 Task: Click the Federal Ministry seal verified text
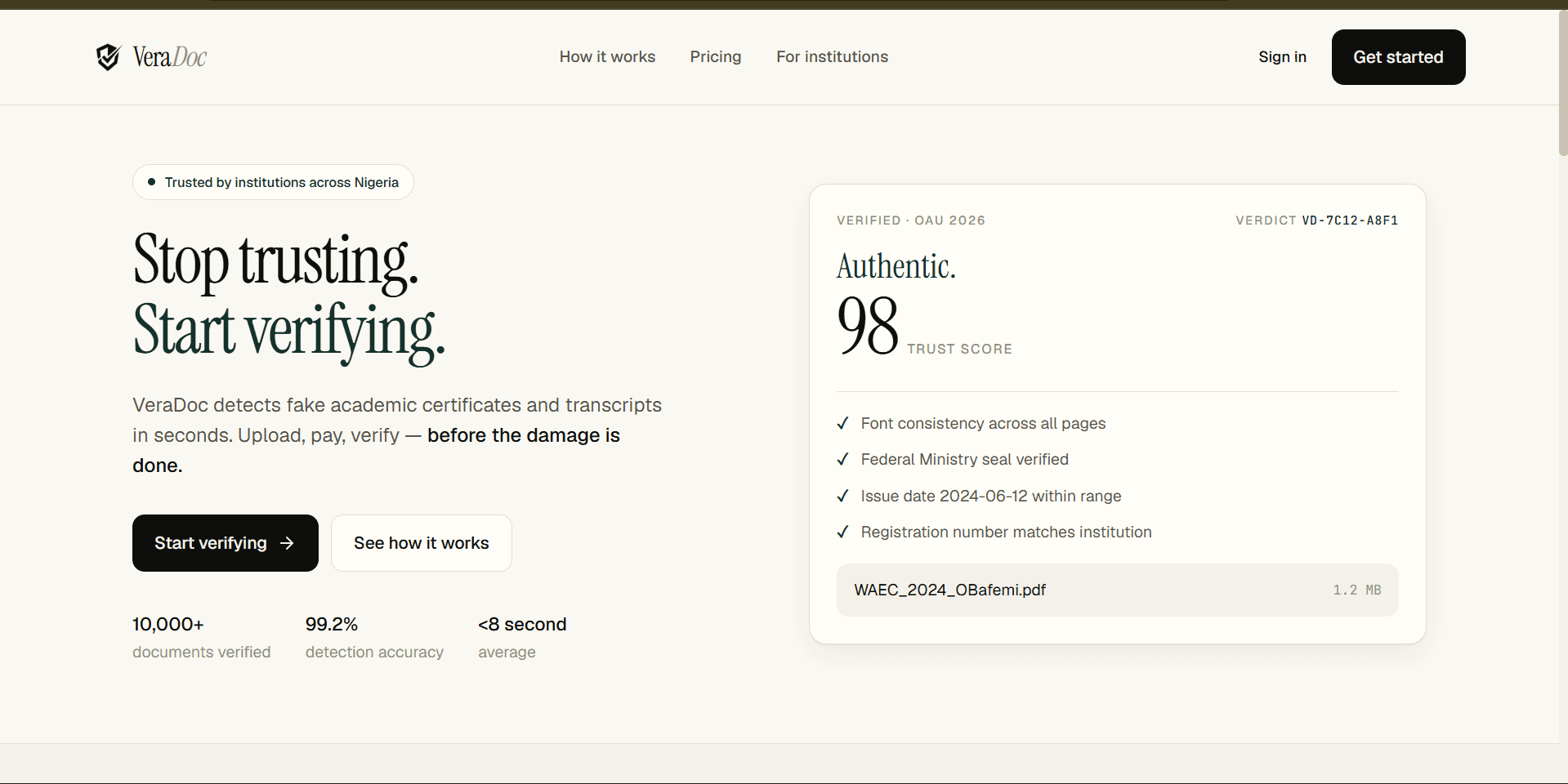964,459
